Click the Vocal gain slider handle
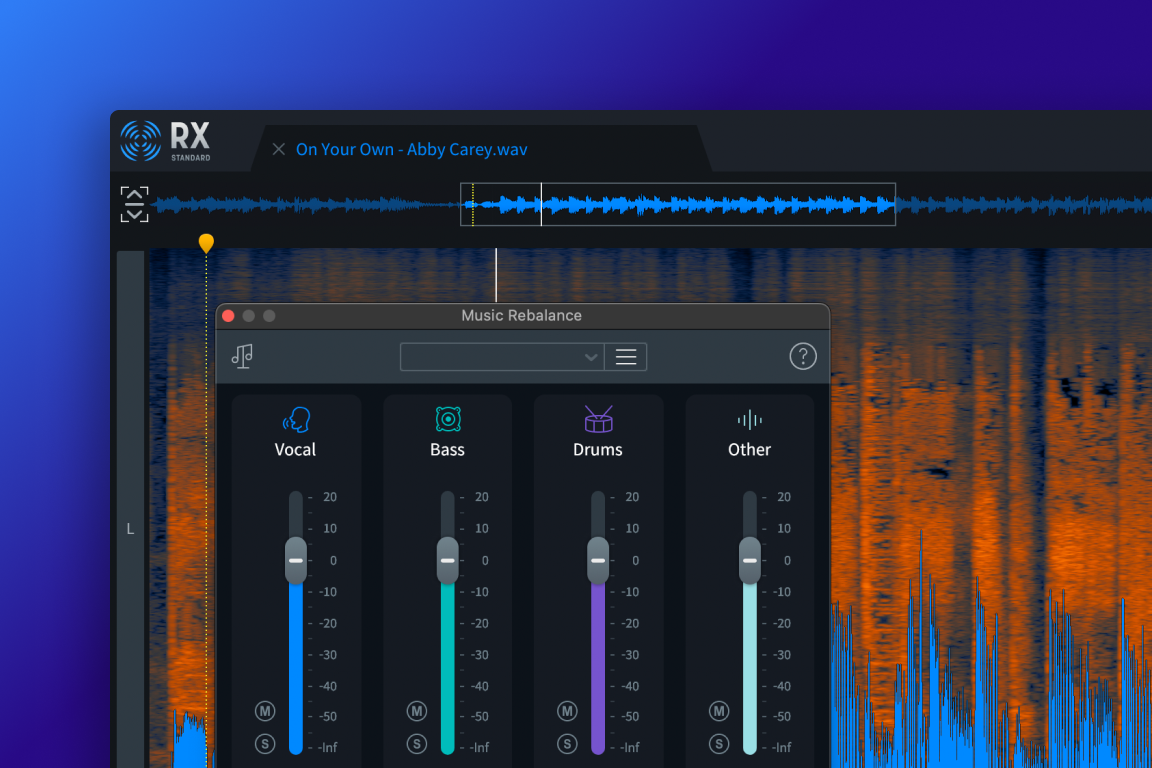The image size is (1152, 768). (x=296, y=560)
